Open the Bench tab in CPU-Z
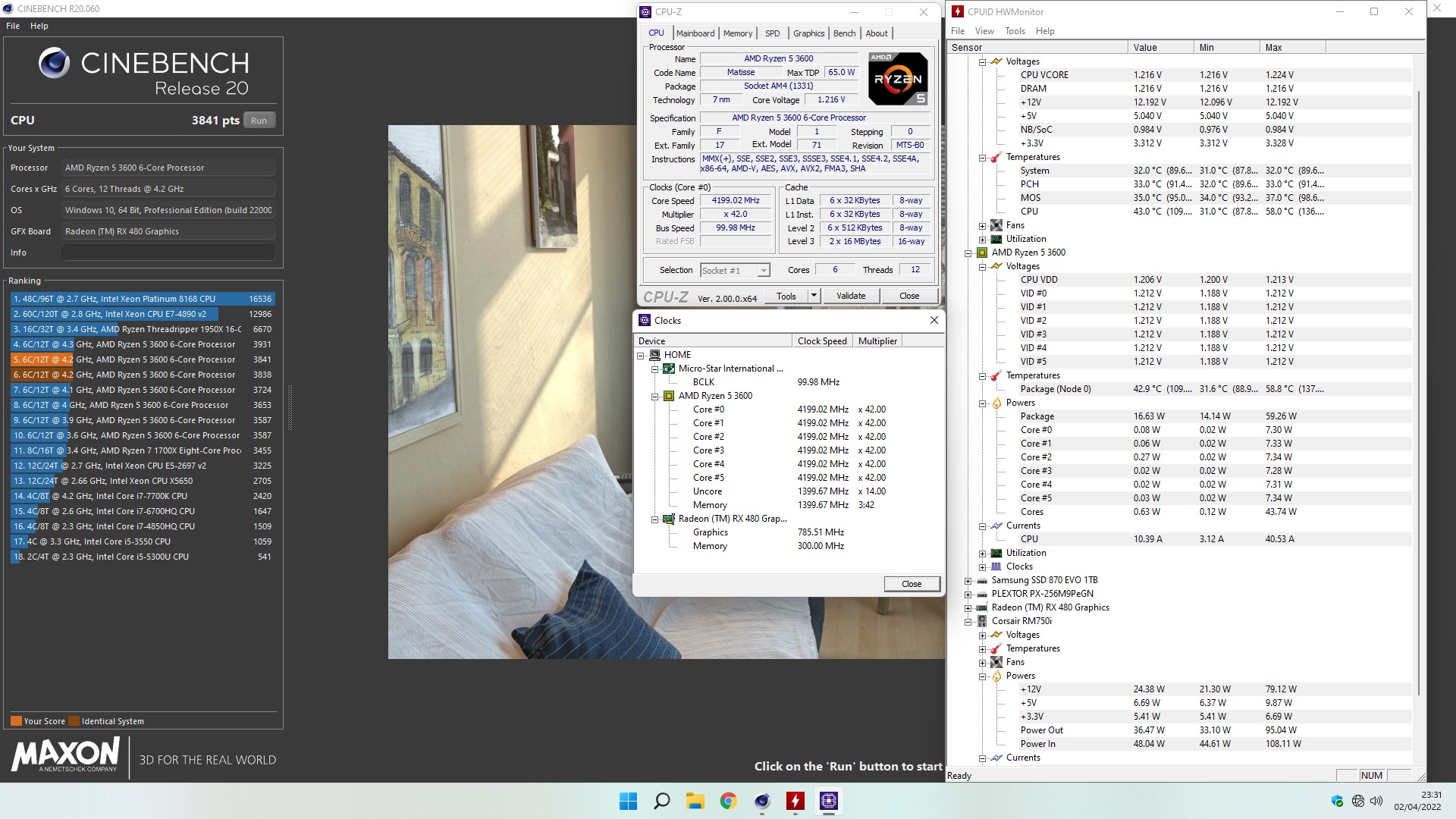1456x819 pixels. coord(844,33)
